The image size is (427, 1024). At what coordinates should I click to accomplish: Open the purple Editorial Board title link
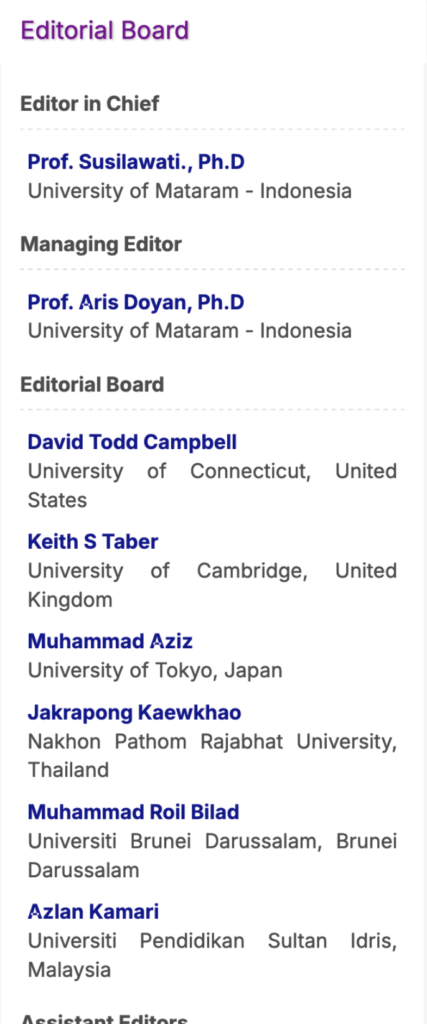pos(104,31)
